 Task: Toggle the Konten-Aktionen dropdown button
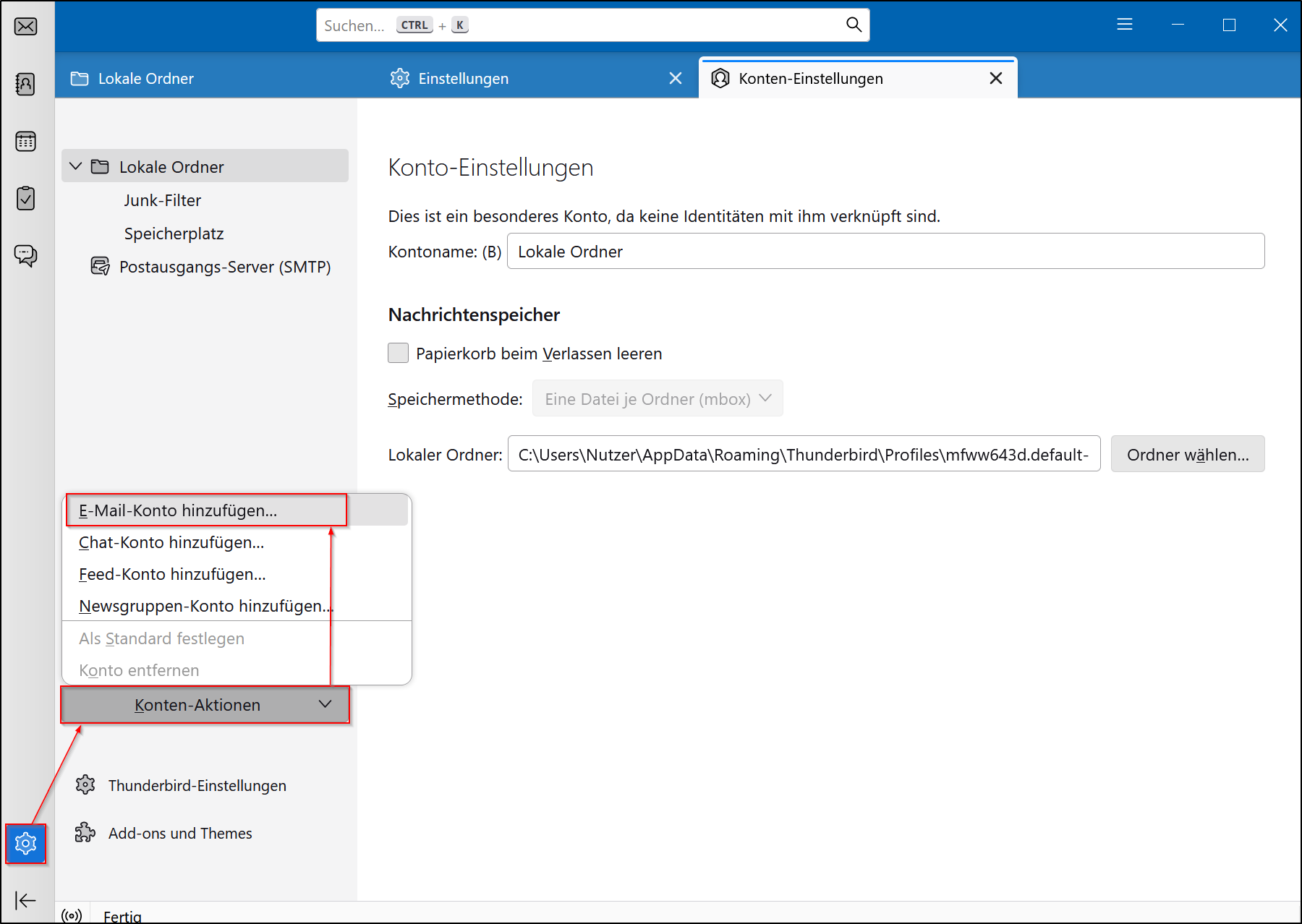[x=205, y=705]
